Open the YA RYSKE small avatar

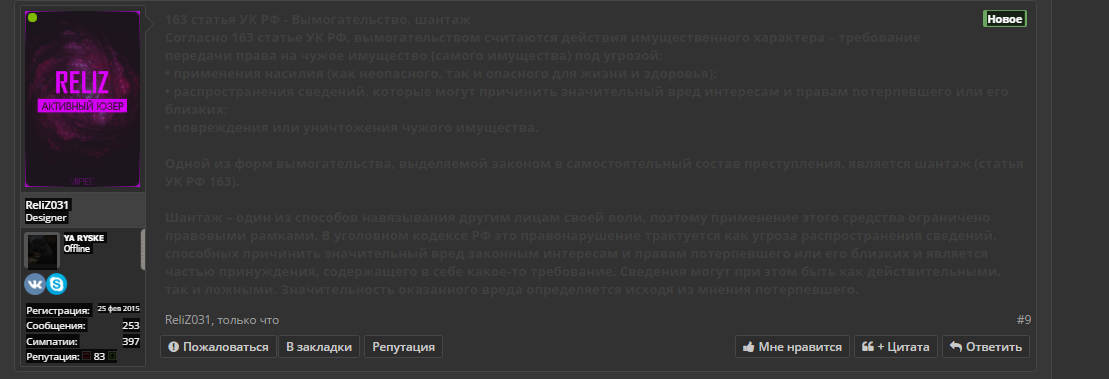pos(42,250)
